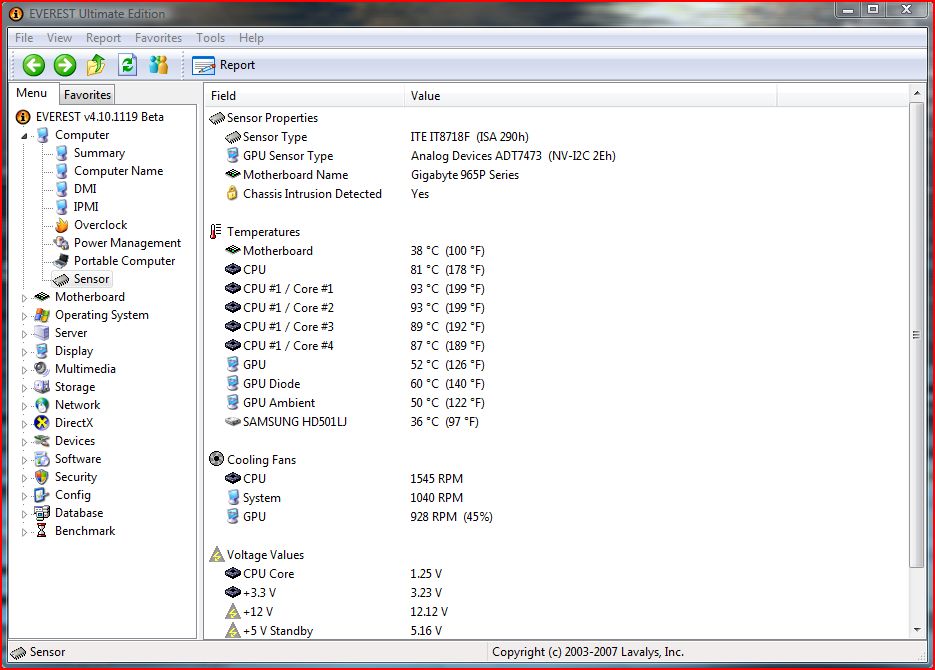Click the scrollbar down arrow

tap(917, 630)
